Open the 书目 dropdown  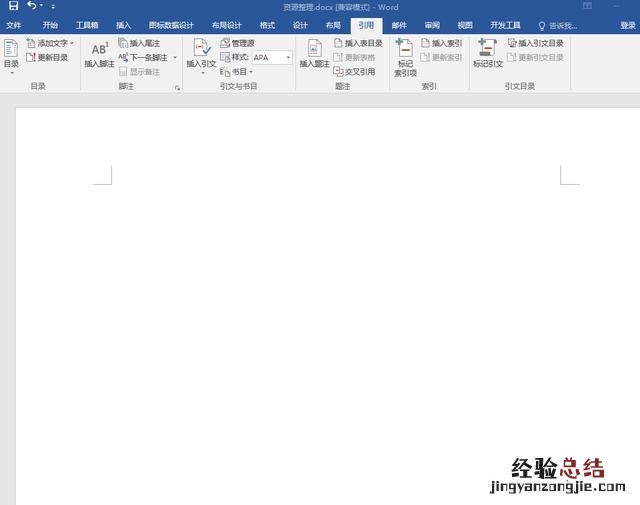pyautogui.click(x=237, y=72)
